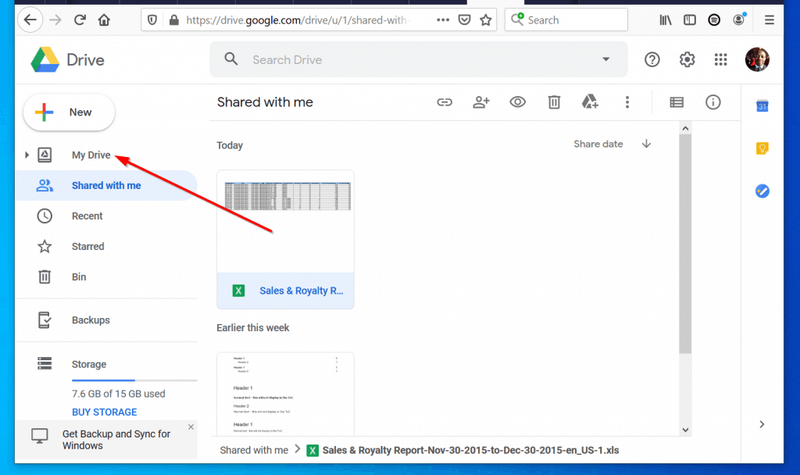Open More actions vertical dots in toolbar
The height and width of the screenshot is (475, 800).
tap(627, 102)
